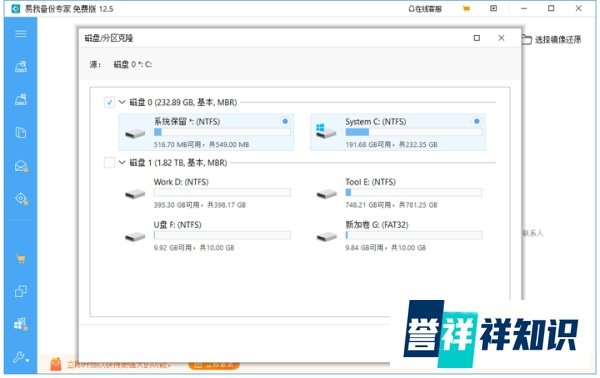
Task: Open the title bar dropdown box icon
Action: [x=494, y=8]
